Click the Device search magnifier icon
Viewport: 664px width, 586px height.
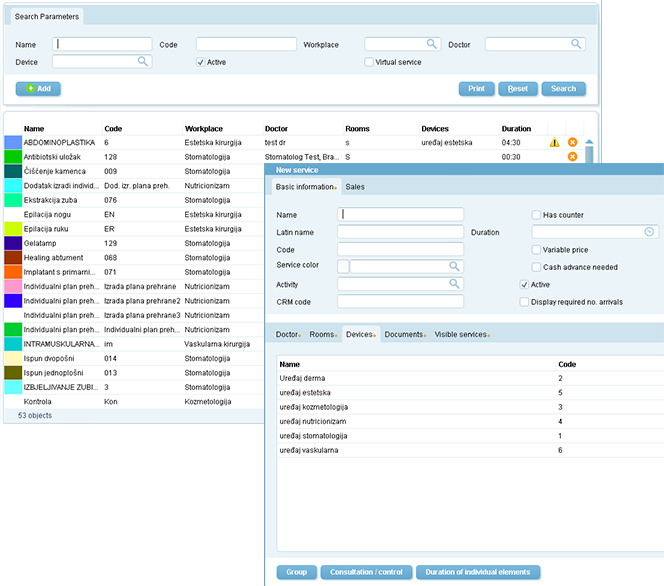tap(142, 61)
